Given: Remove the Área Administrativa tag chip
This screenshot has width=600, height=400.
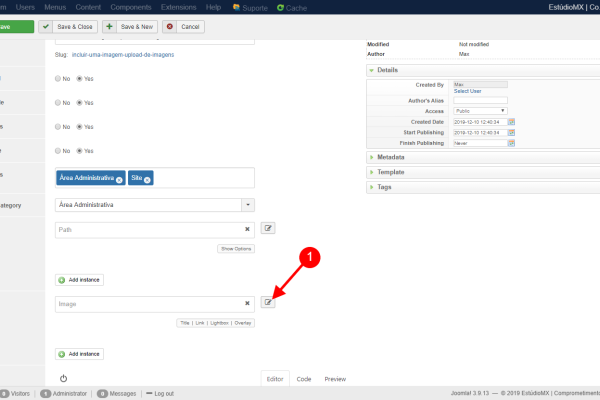Looking at the screenshot, I should tap(119, 180).
